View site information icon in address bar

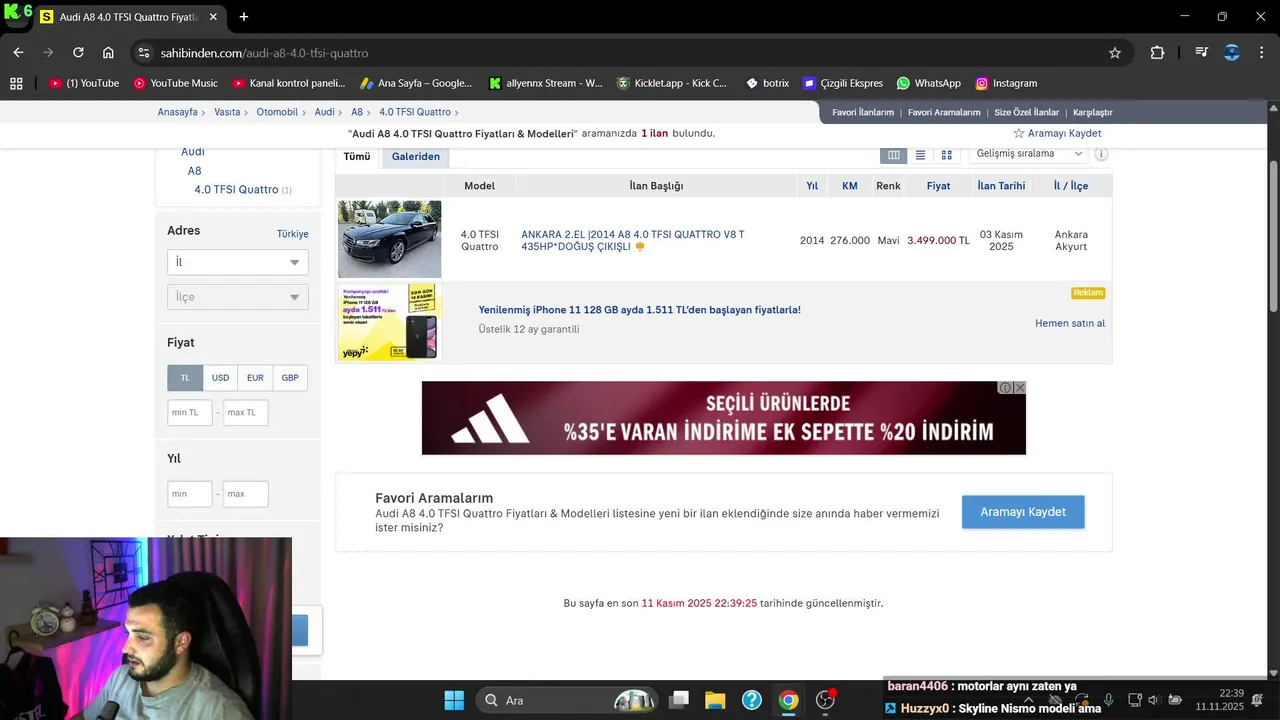click(x=143, y=53)
